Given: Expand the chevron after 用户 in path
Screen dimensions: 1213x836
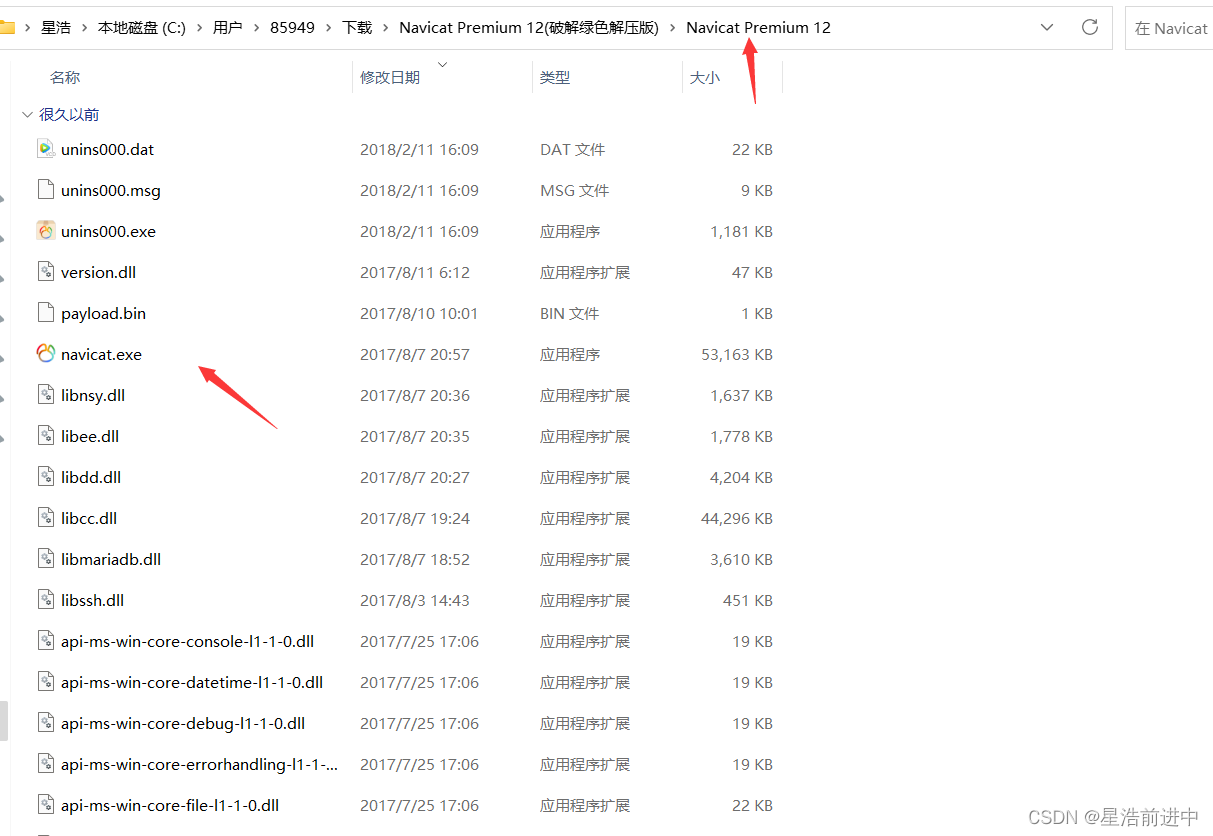Looking at the screenshot, I should click(x=256, y=28).
